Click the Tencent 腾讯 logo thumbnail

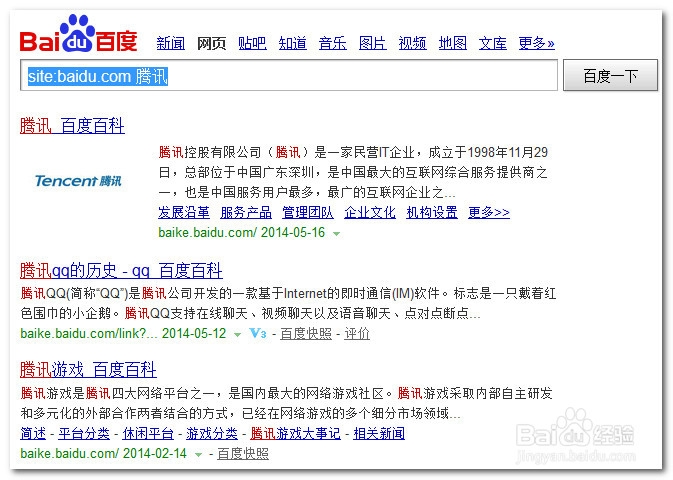pyautogui.click(x=78, y=181)
